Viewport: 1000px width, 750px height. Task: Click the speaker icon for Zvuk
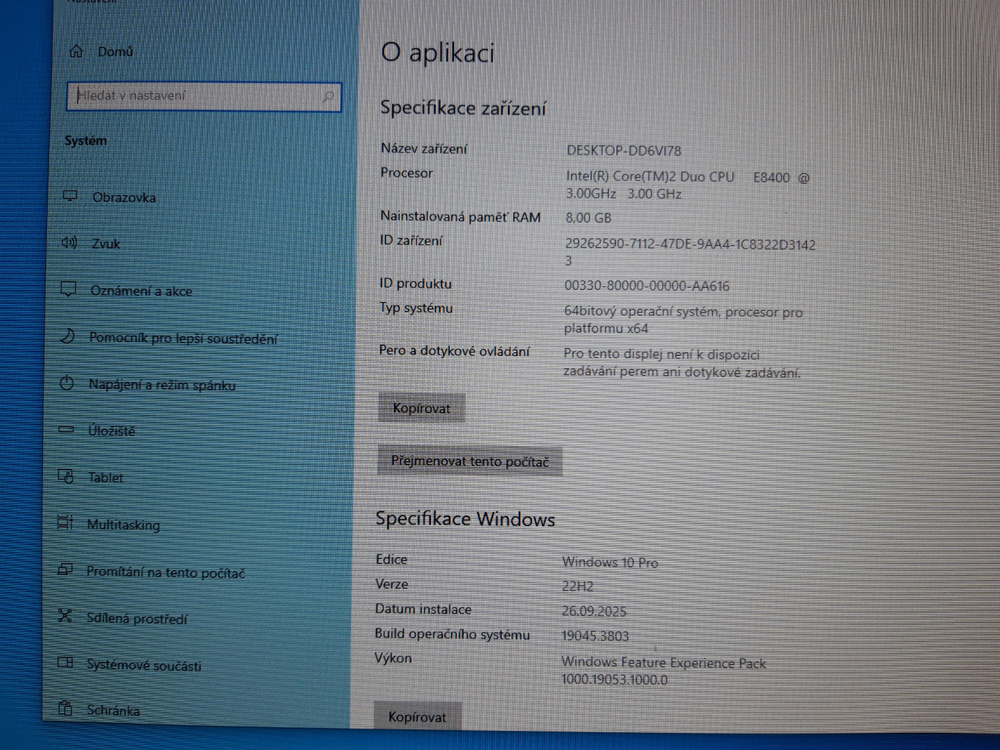coord(69,242)
